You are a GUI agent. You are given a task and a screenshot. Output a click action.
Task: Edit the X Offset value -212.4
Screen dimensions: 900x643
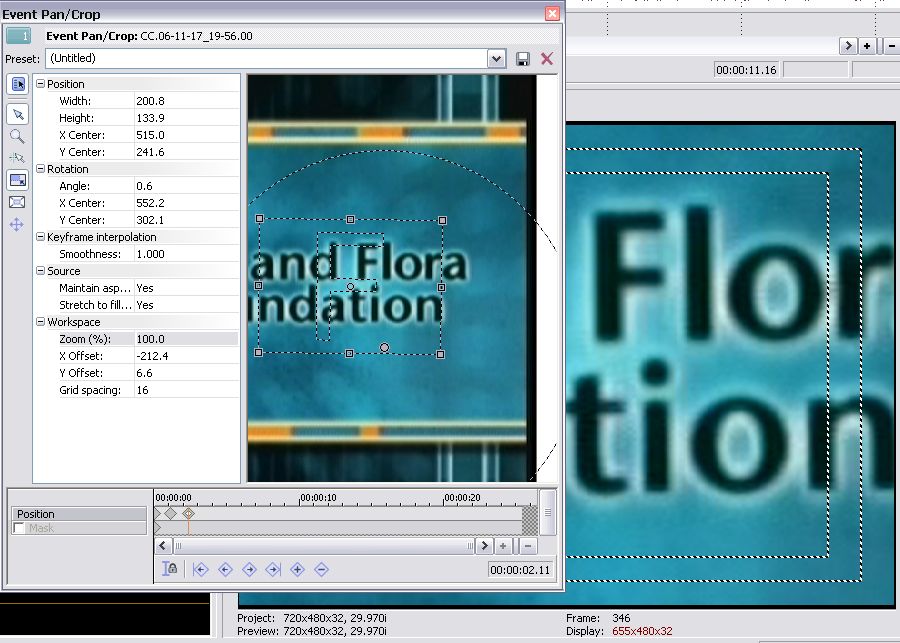coord(187,356)
